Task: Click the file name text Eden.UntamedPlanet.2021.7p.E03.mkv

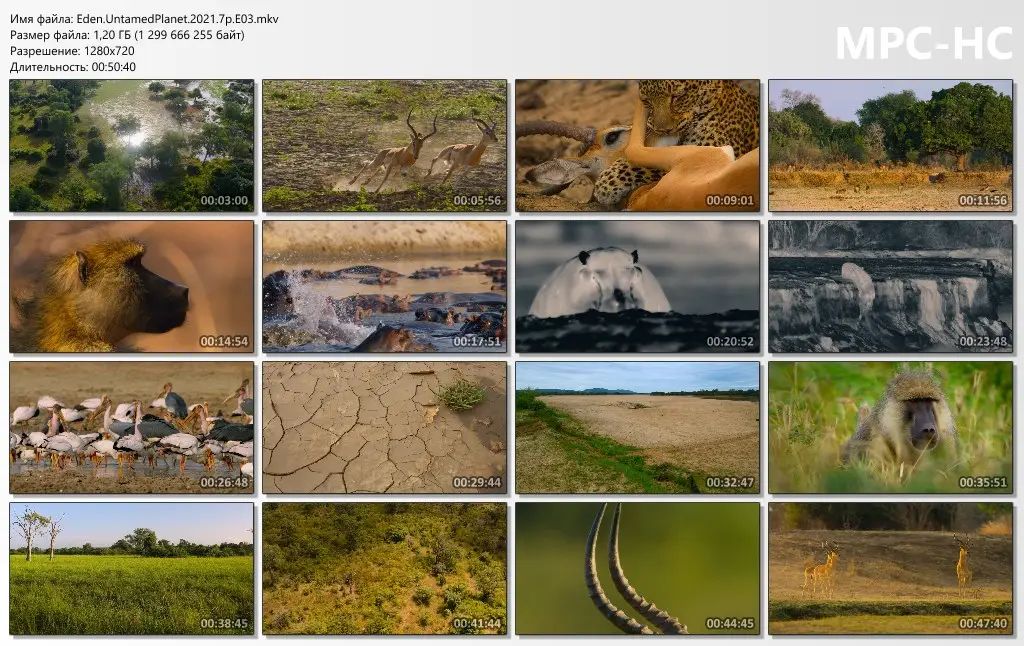Action: coord(178,19)
